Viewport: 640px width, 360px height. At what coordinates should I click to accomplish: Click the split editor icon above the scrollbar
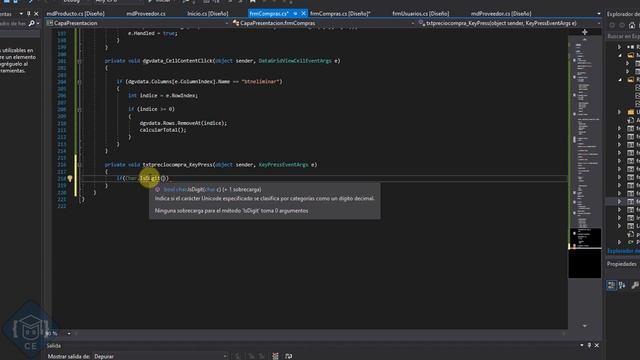tap(584, 32)
